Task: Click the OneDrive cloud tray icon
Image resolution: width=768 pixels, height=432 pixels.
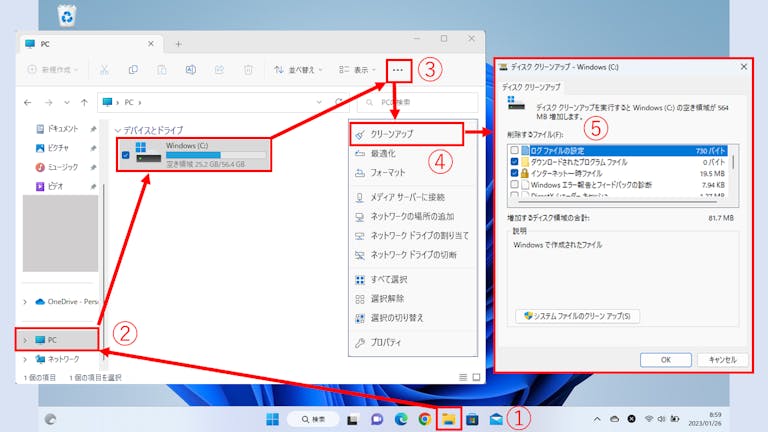Action: tap(614, 419)
